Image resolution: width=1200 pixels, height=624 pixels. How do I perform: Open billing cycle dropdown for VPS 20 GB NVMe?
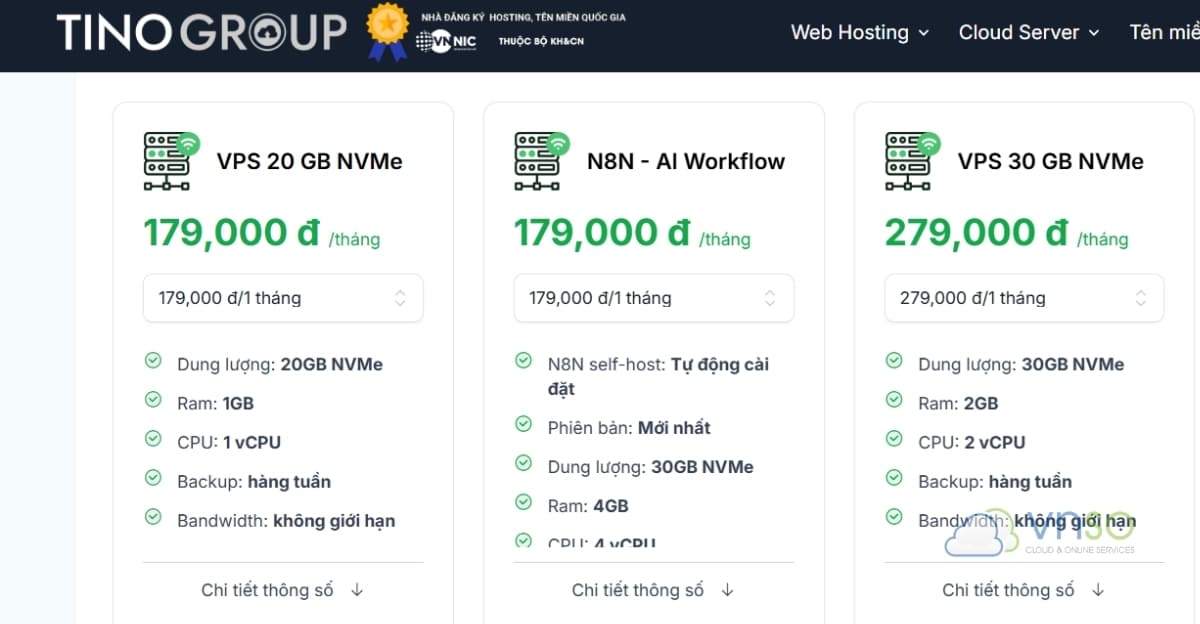pyautogui.click(x=283, y=298)
